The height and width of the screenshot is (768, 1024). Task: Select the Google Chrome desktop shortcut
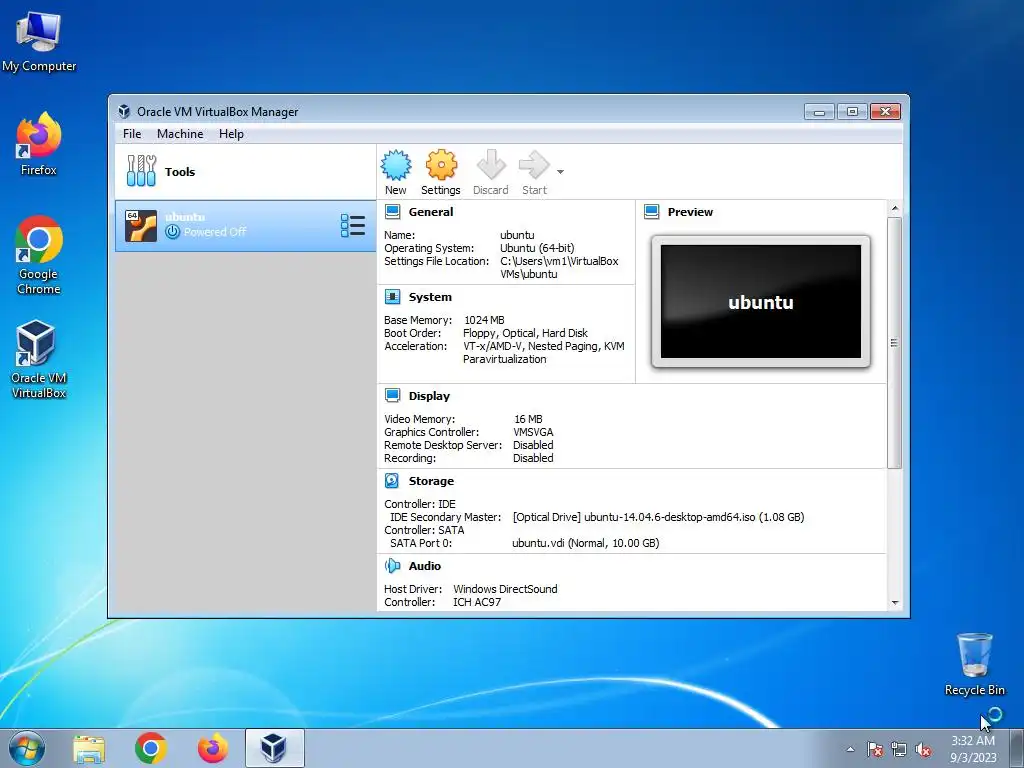click(x=39, y=255)
